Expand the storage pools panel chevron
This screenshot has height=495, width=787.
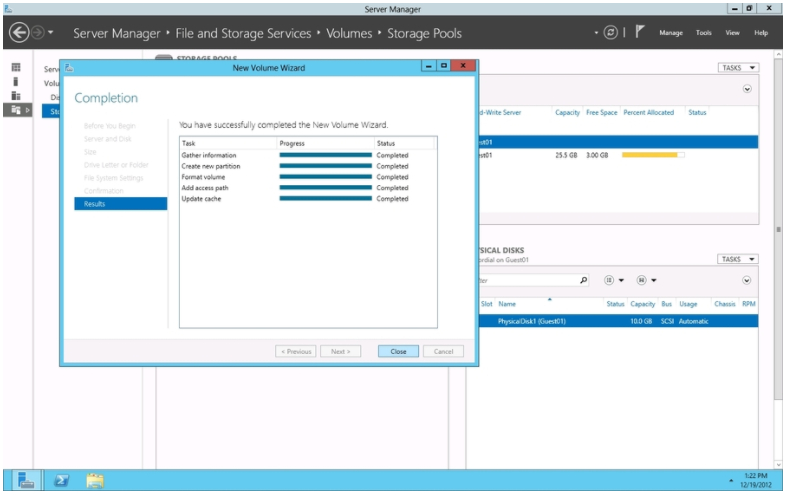(747, 89)
